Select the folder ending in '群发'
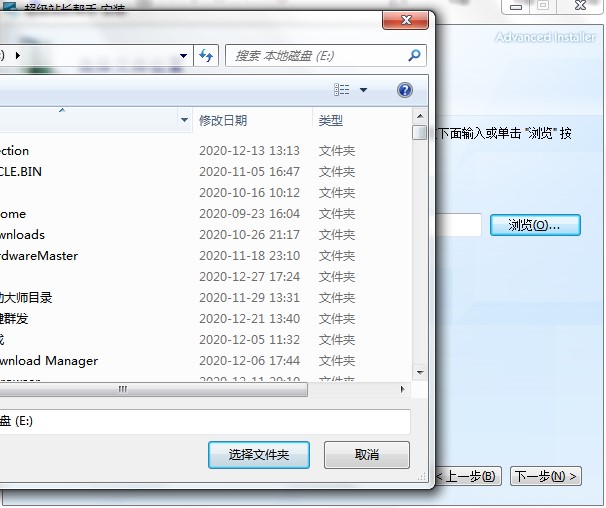 click(14, 319)
